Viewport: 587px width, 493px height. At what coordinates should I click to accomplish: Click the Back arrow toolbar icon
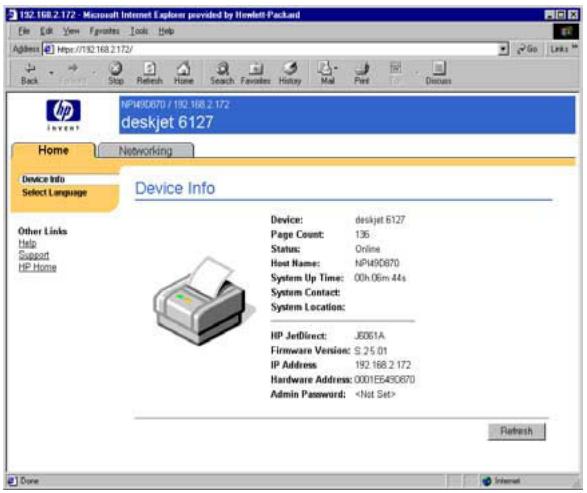pyautogui.click(x=30, y=69)
